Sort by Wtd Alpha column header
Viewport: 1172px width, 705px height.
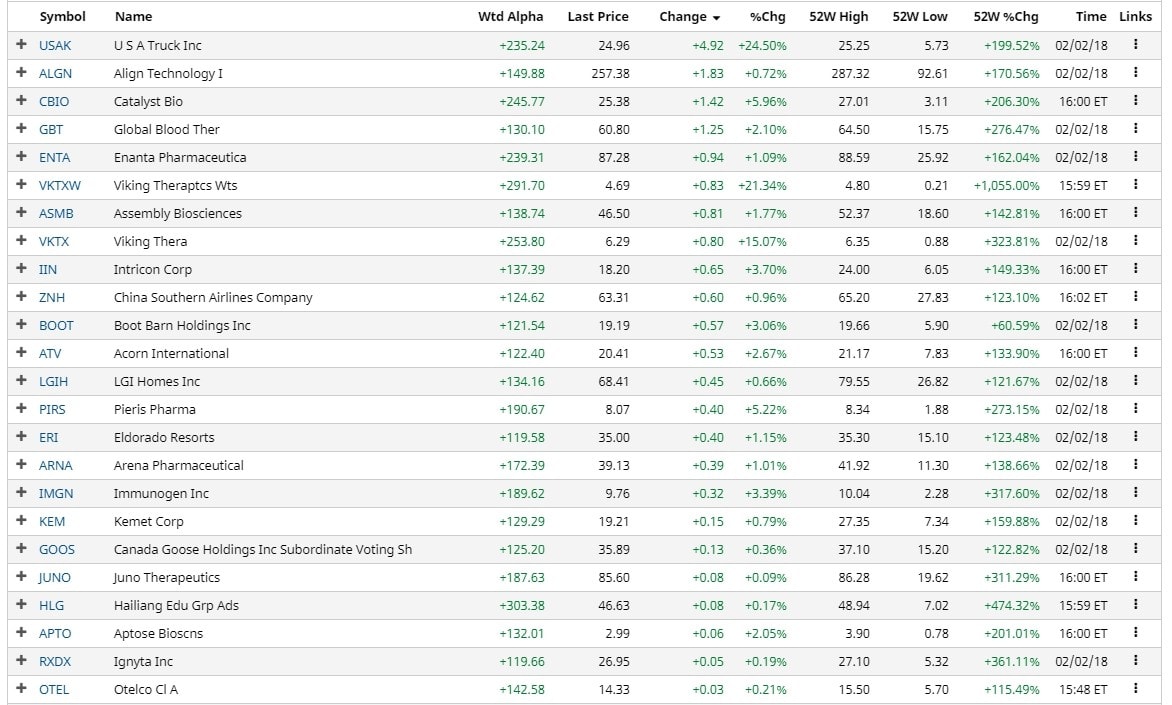[x=510, y=17]
